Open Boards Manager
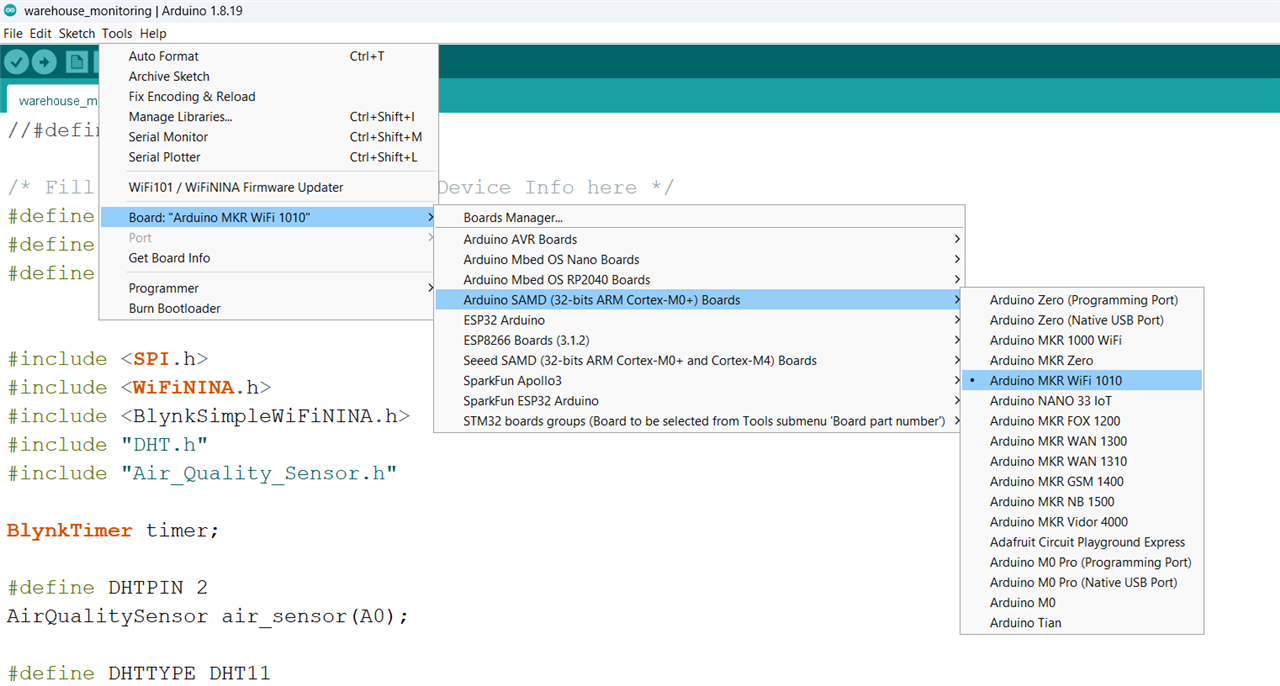This screenshot has height=686, width=1280. (512, 218)
